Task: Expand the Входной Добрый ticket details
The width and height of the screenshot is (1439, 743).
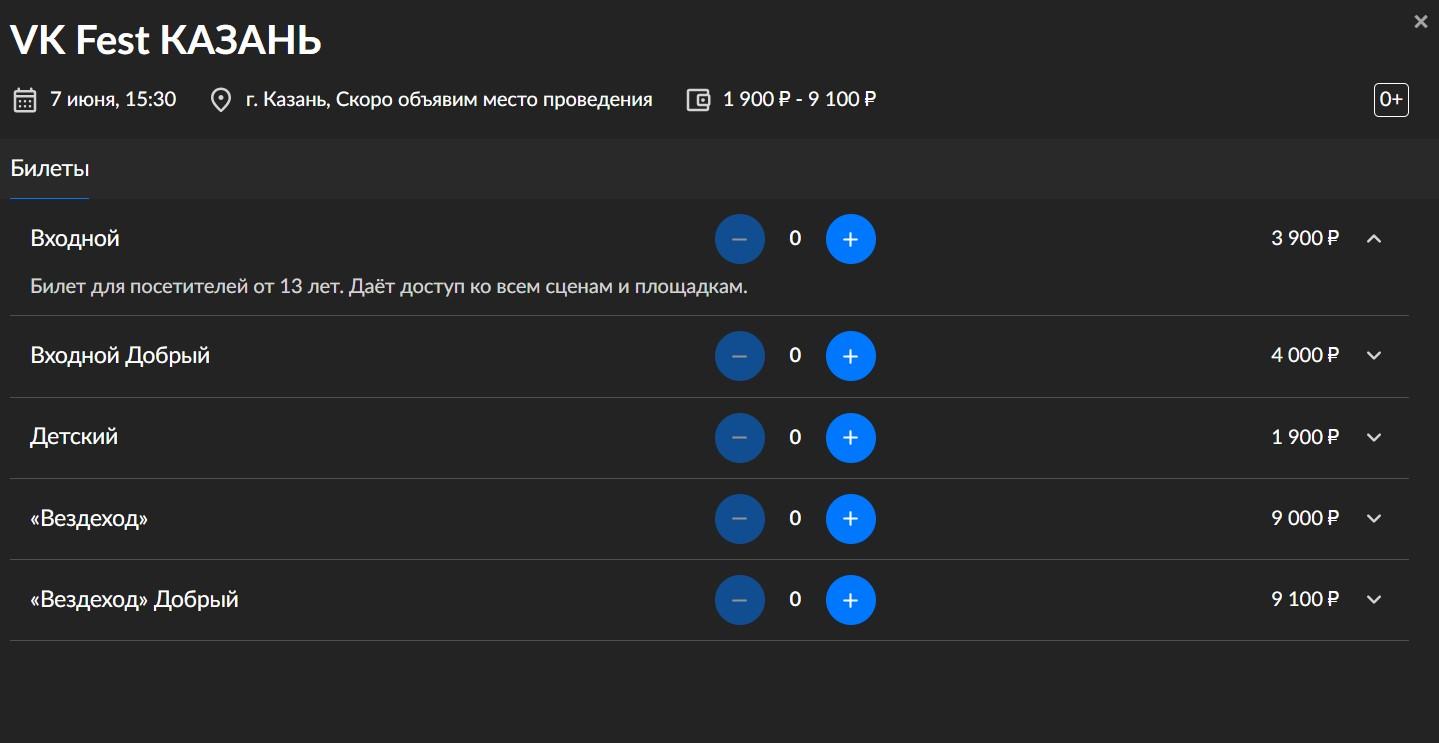Action: [x=1374, y=355]
